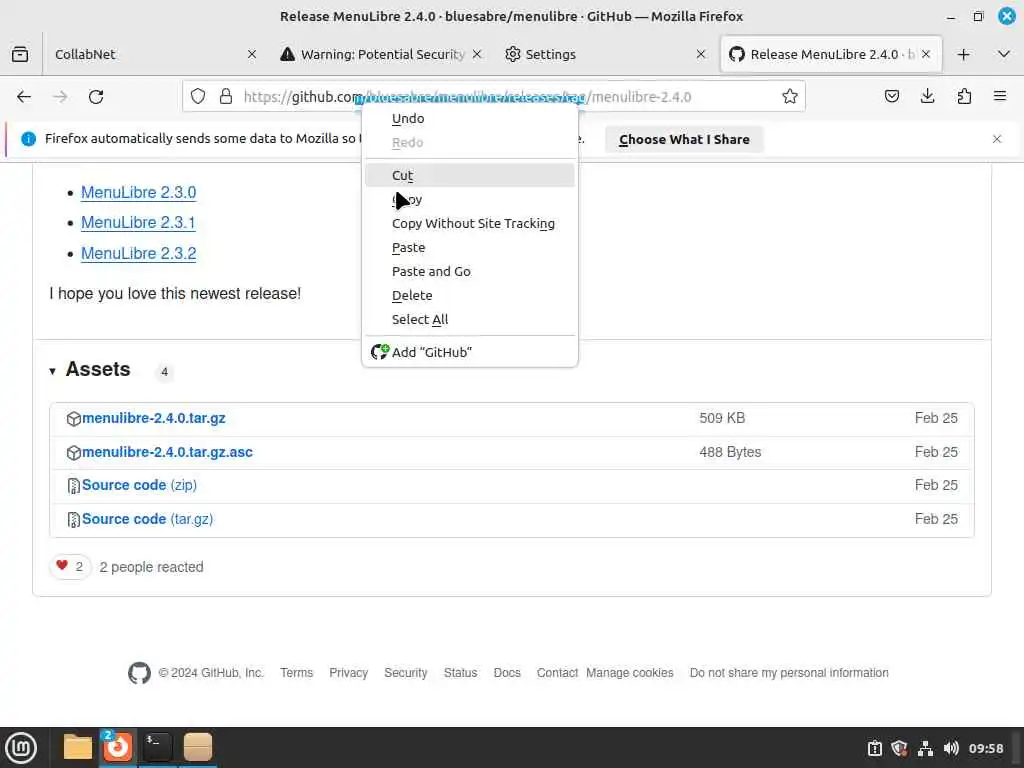Click the '2 people reacted' text
This screenshot has height=768, width=1024.
pyautogui.click(x=151, y=567)
